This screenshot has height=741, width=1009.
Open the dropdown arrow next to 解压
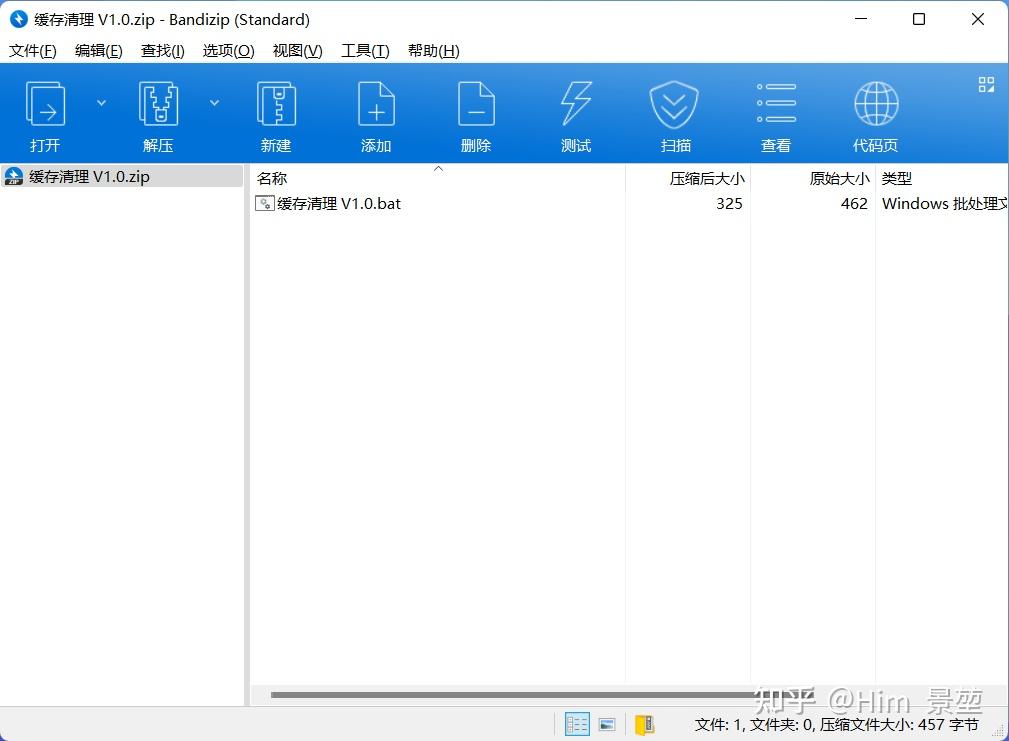214,103
